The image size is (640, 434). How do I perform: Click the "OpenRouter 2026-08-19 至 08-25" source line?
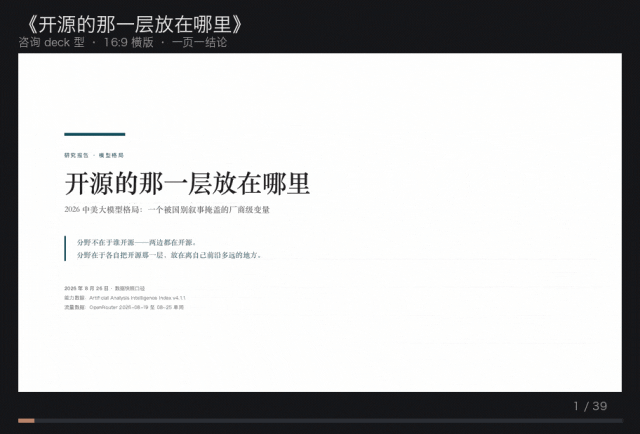point(124,307)
